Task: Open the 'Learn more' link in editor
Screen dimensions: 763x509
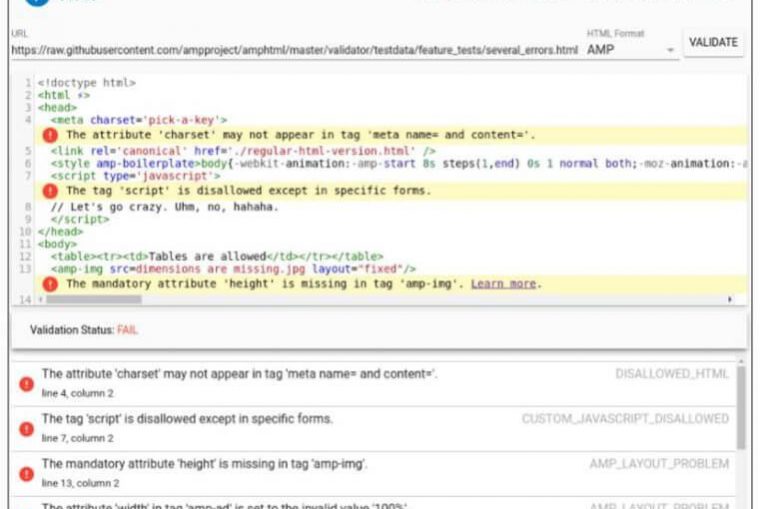Action: pos(503,284)
